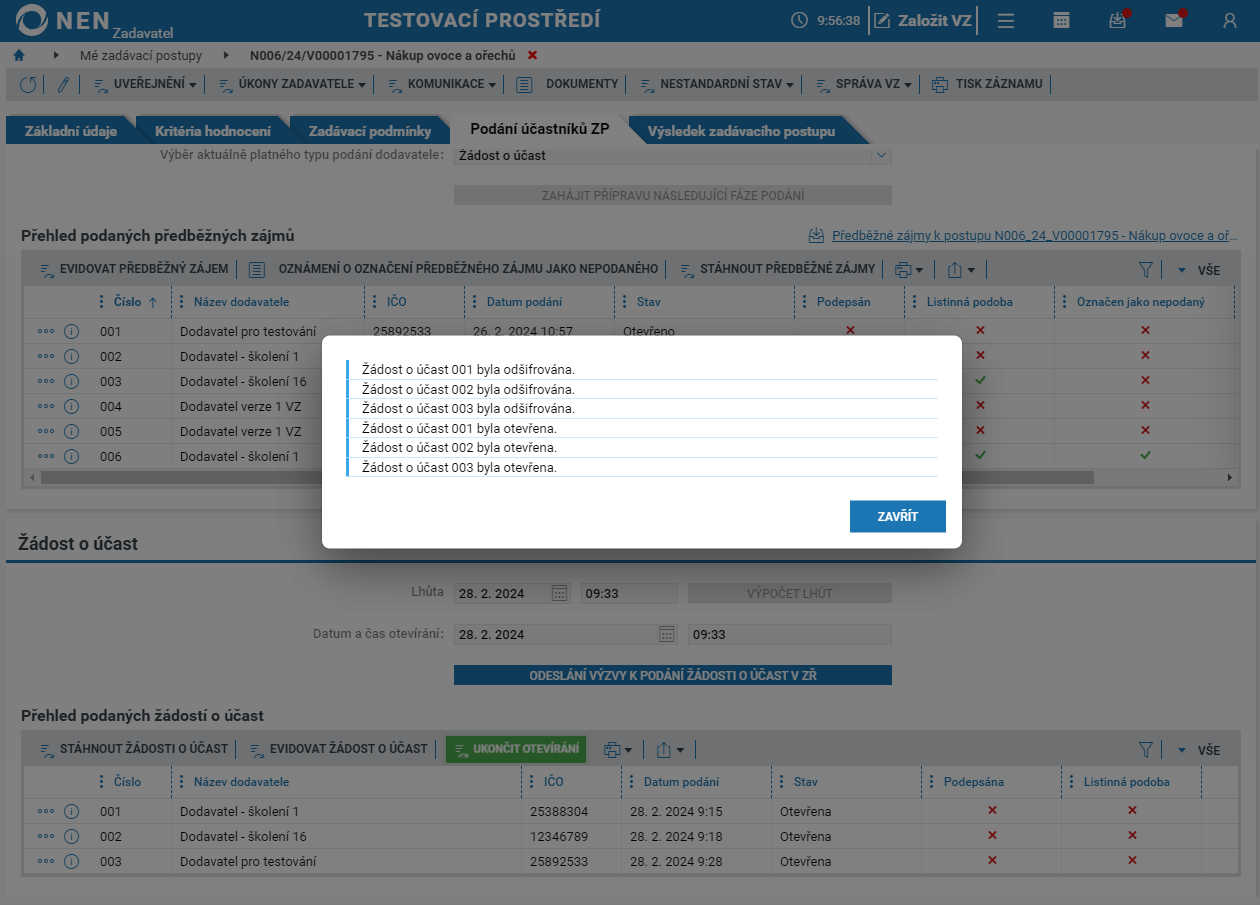Click TISK ZÁZNAMU in toolbar
Image resolution: width=1260 pixels, height=905 pixels.
point(987,84)
